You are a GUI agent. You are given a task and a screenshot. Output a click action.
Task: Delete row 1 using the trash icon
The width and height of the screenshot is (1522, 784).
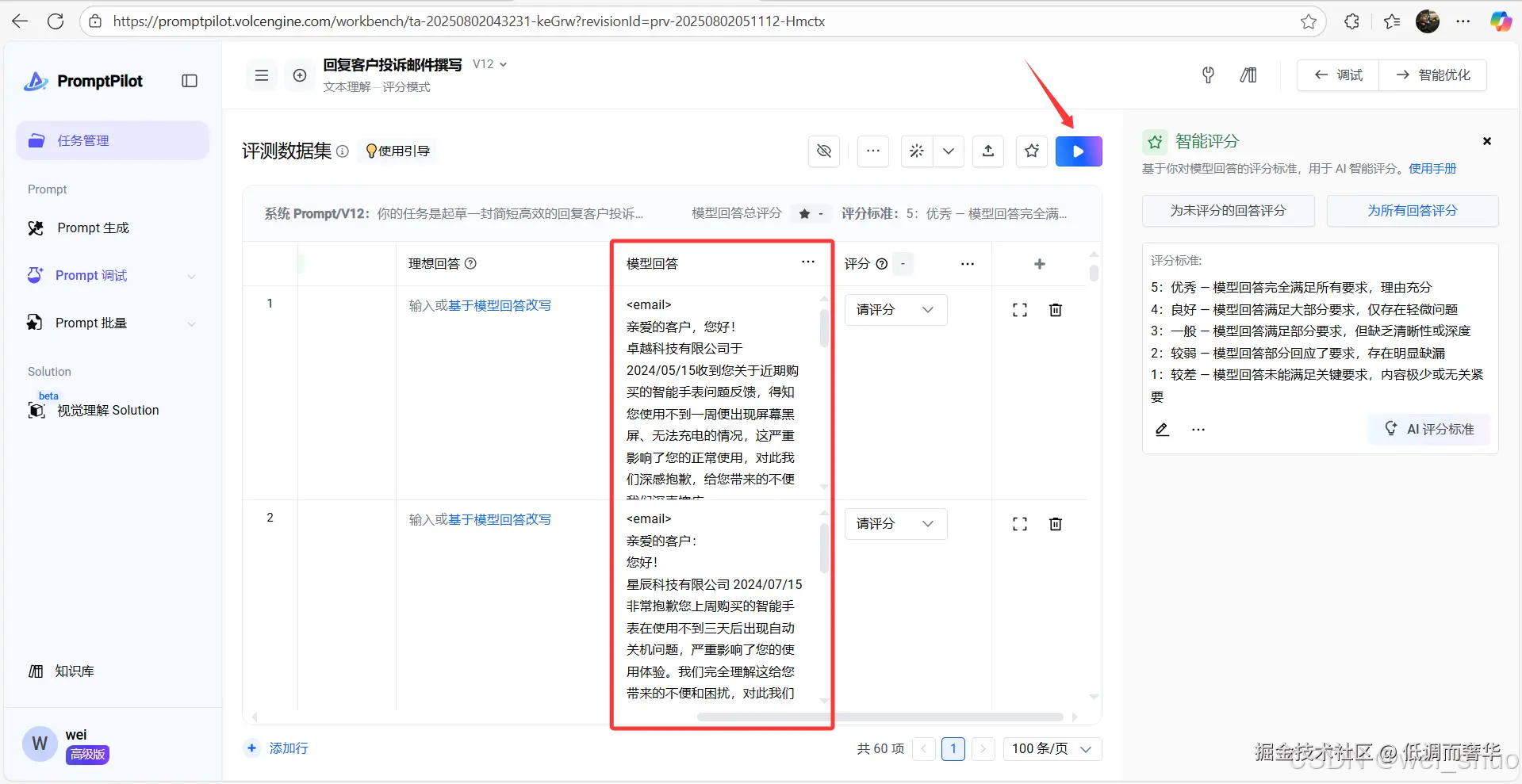1055,309
